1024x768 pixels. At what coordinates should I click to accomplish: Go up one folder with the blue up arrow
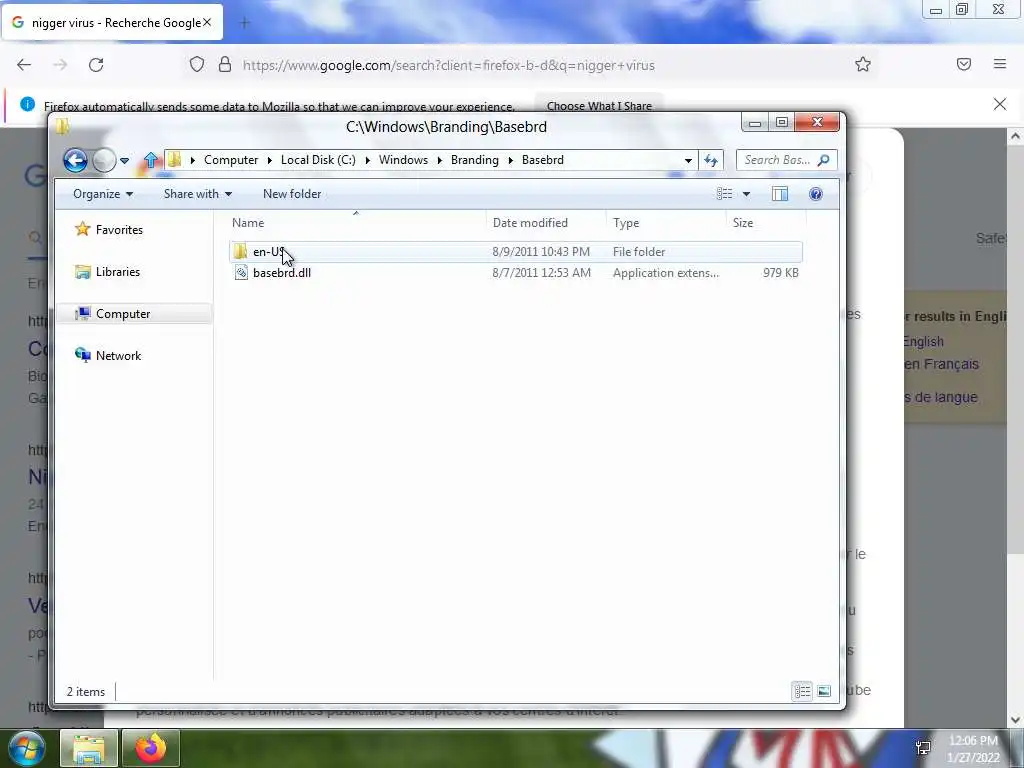pos(151,160)
